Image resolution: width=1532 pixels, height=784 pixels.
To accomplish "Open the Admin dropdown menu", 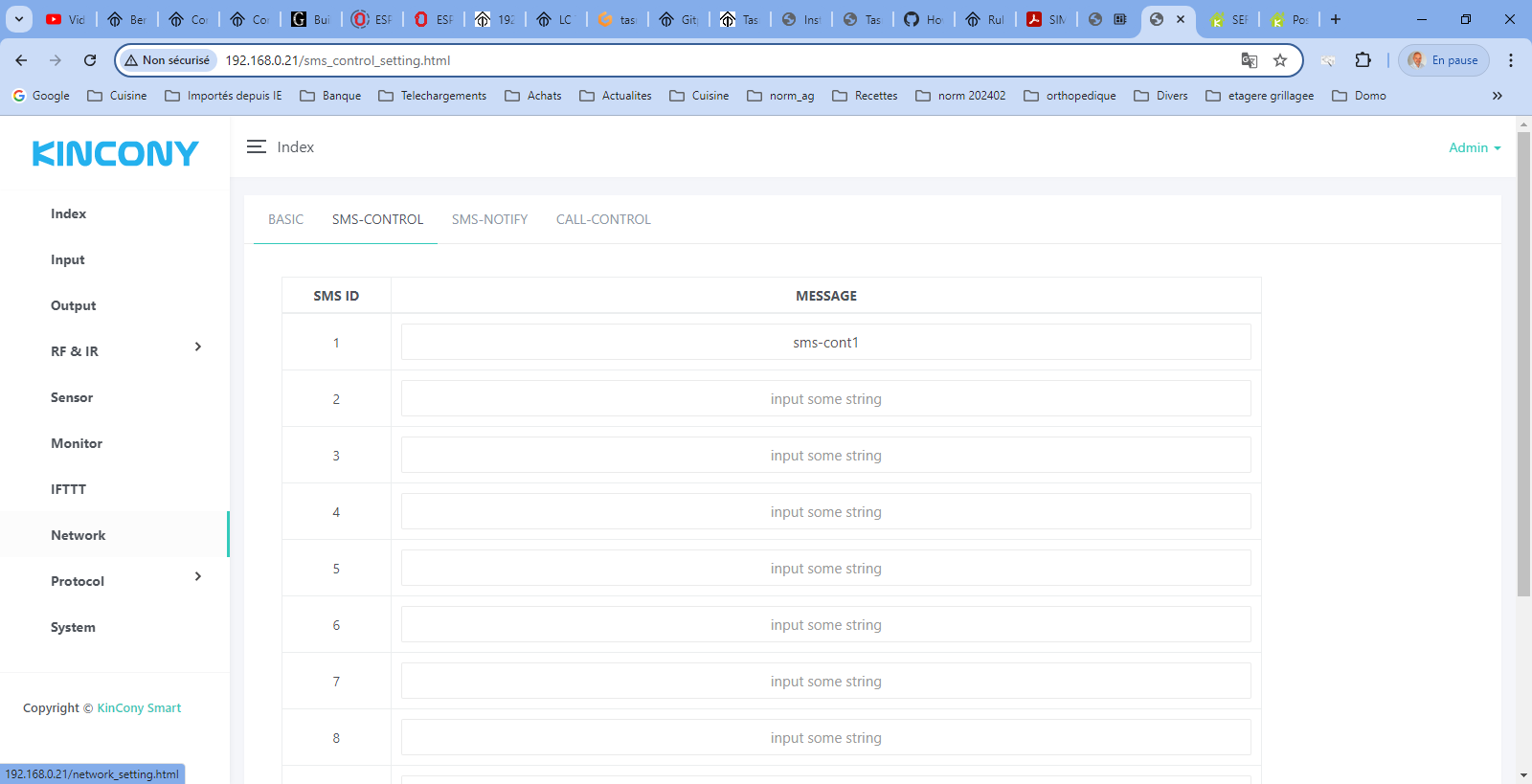I will coord(1474,147).
